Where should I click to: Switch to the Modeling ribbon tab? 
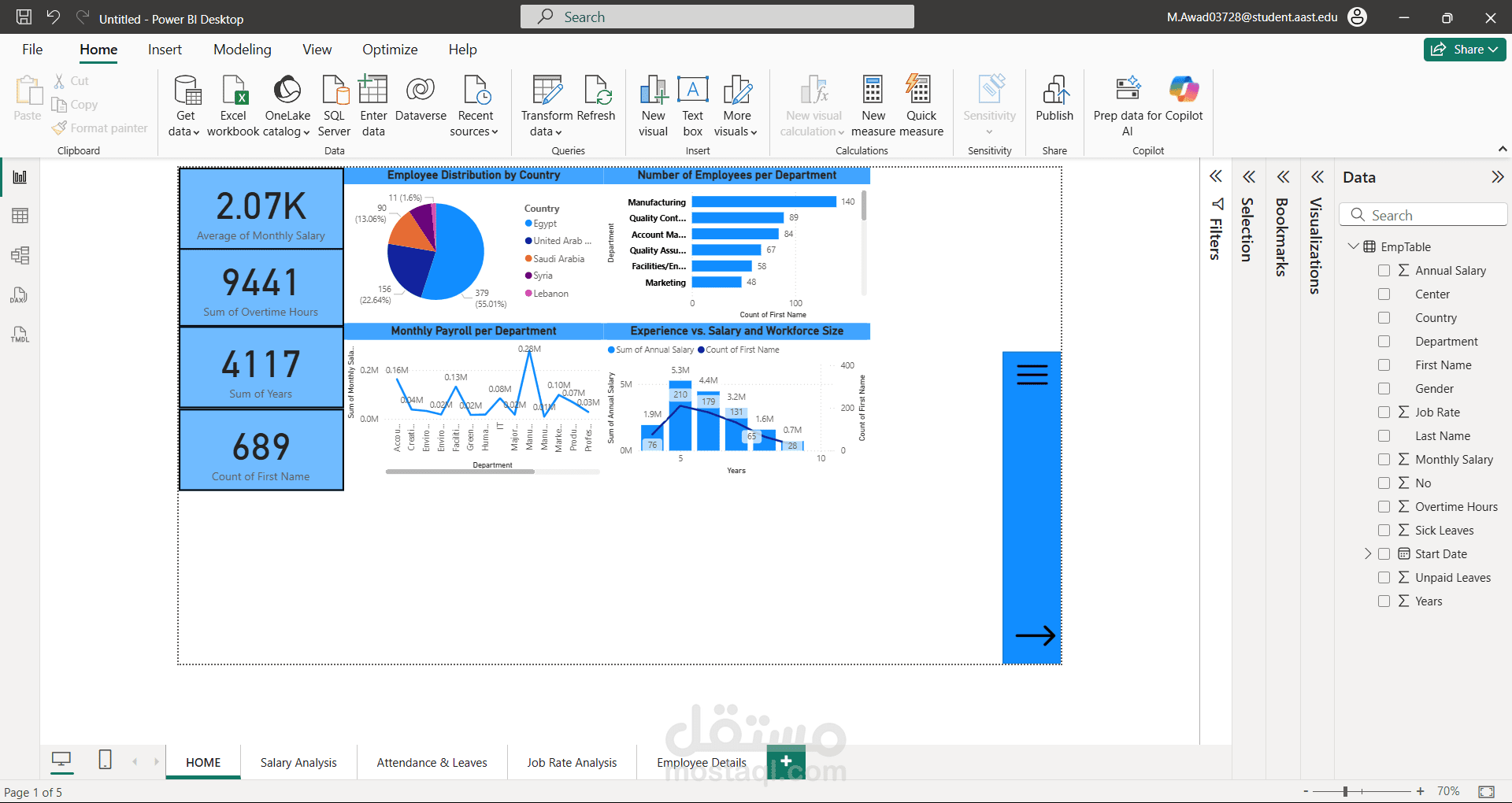pos(242,50)
